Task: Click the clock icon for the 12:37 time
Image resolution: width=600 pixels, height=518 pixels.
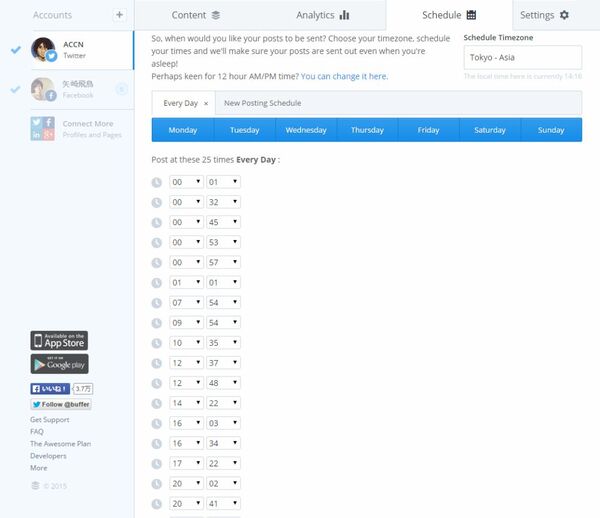Action: [x=157, y=363]
